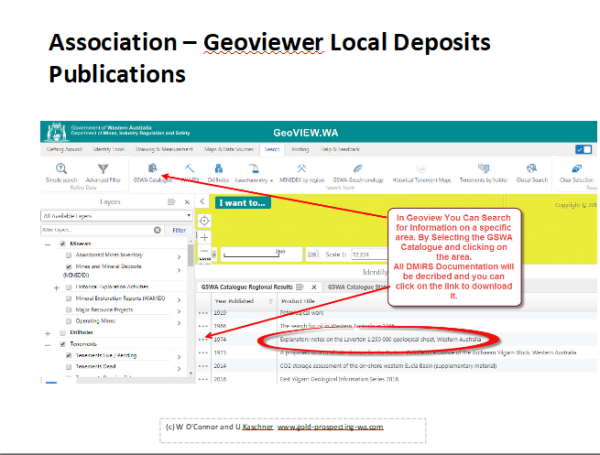Image resolution: width=600 pixels, height=455 pixels.
Task: Expand Major Resource Projects layer options
Action: pos(179,311)
